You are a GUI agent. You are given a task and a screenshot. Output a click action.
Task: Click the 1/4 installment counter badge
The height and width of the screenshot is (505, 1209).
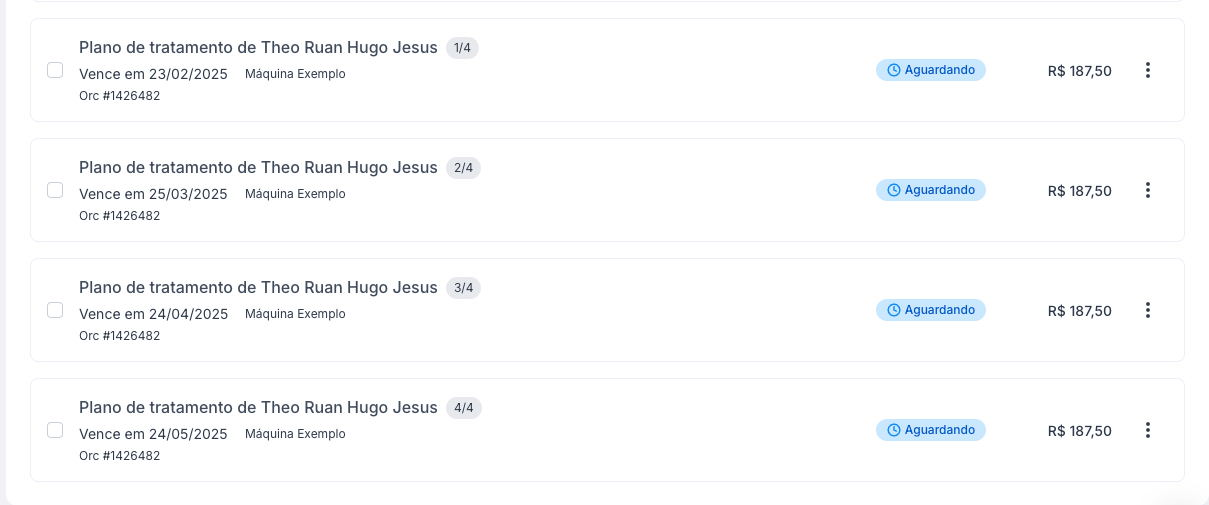pos(462,48)
